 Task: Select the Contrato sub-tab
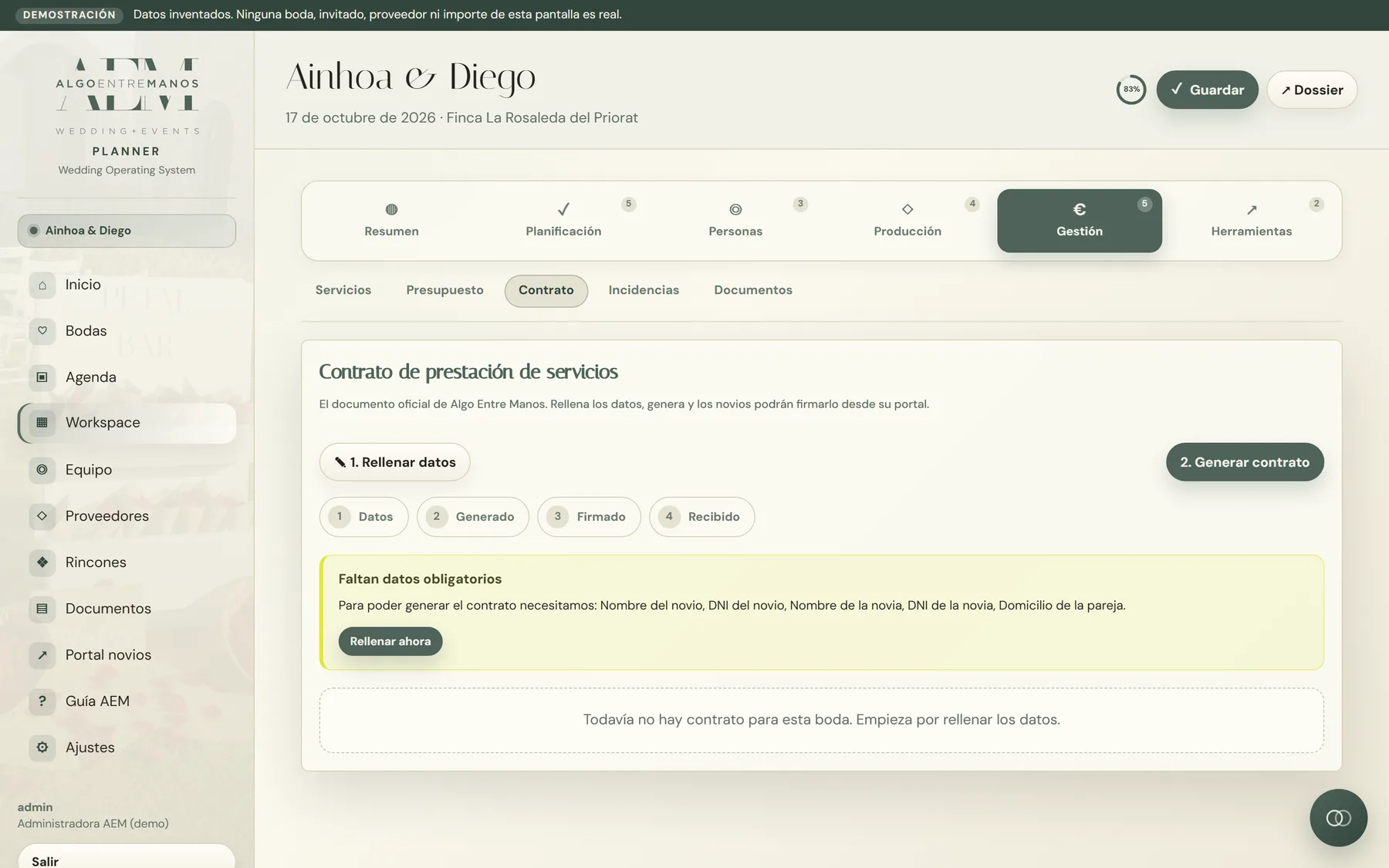point(546,291)
